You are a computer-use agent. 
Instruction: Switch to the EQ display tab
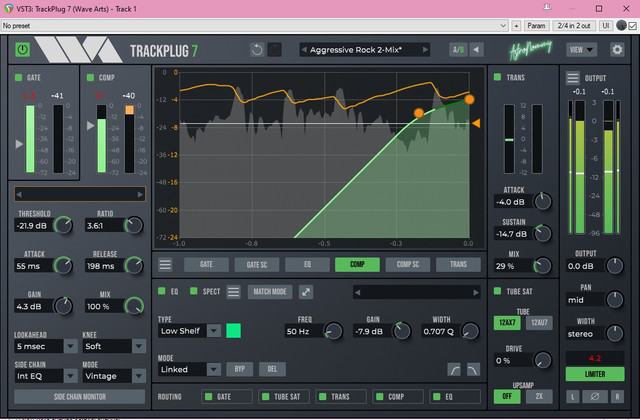point(307,264)
